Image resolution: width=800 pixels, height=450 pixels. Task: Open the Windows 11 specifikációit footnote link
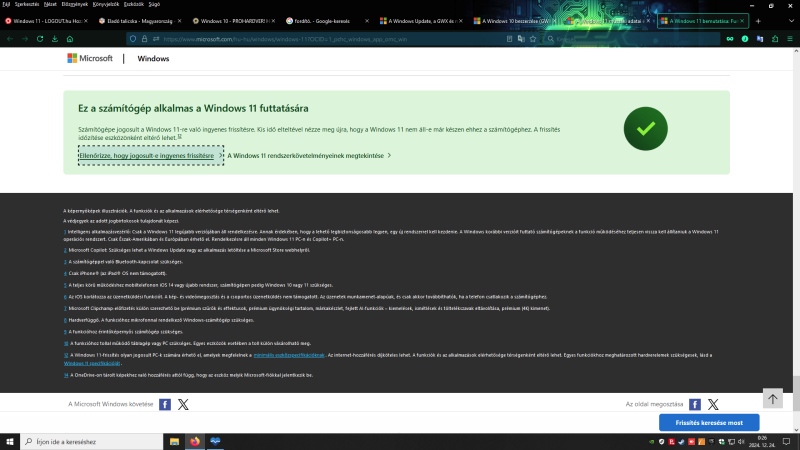point(92,363)
